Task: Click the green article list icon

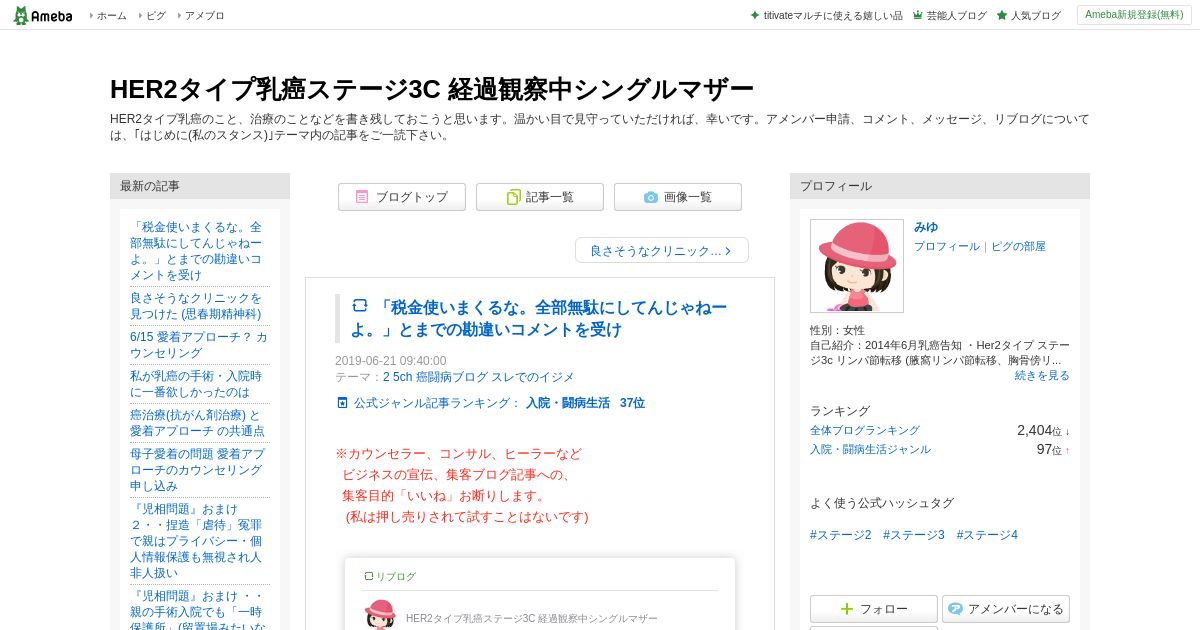Action: 513,197
